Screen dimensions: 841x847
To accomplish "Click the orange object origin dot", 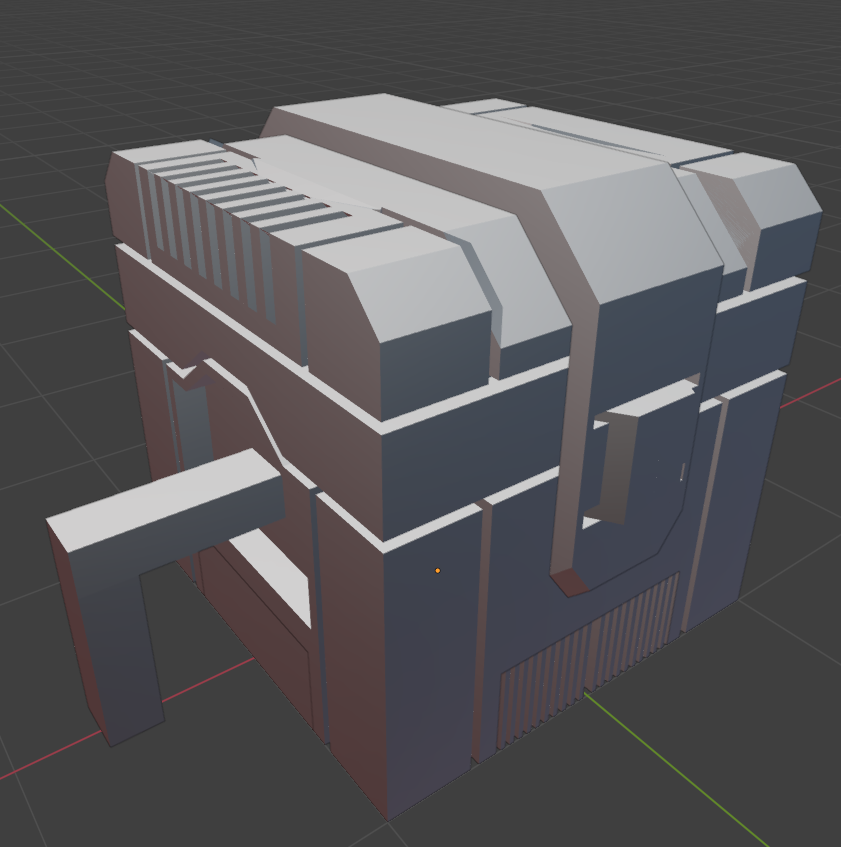I will coord(438,570).
